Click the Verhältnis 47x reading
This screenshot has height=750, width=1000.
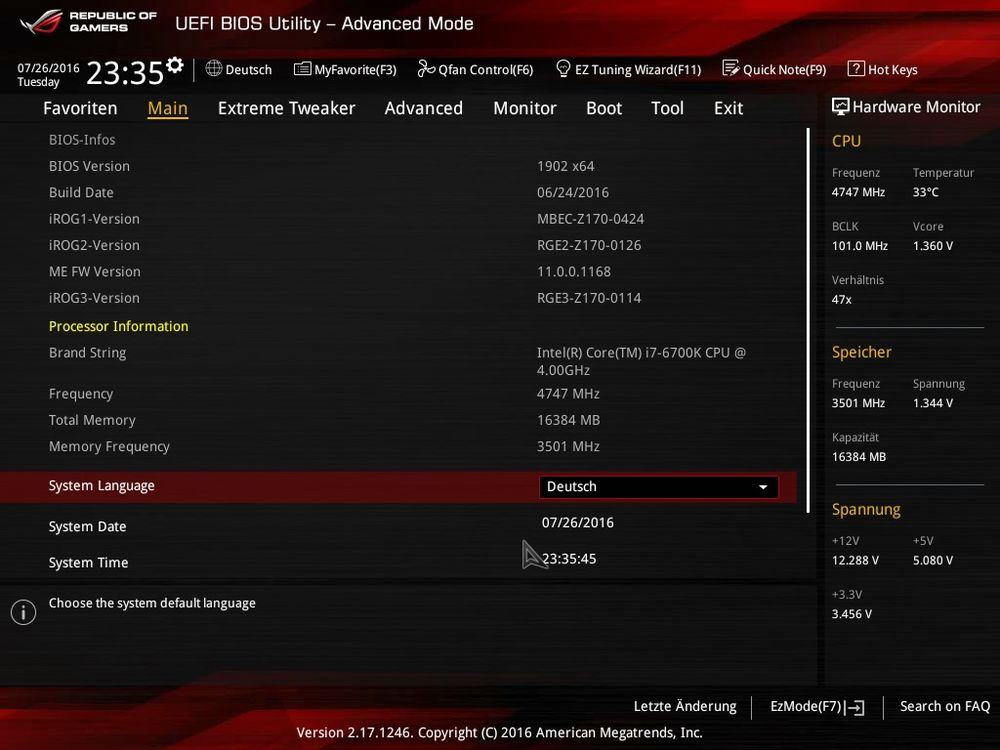842,300
